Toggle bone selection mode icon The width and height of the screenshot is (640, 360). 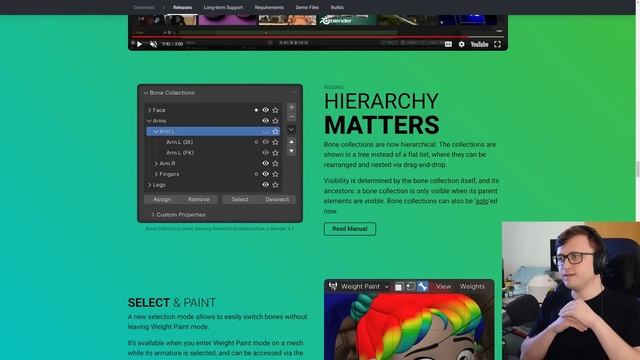pyautogui.click(x=422, y=287)
